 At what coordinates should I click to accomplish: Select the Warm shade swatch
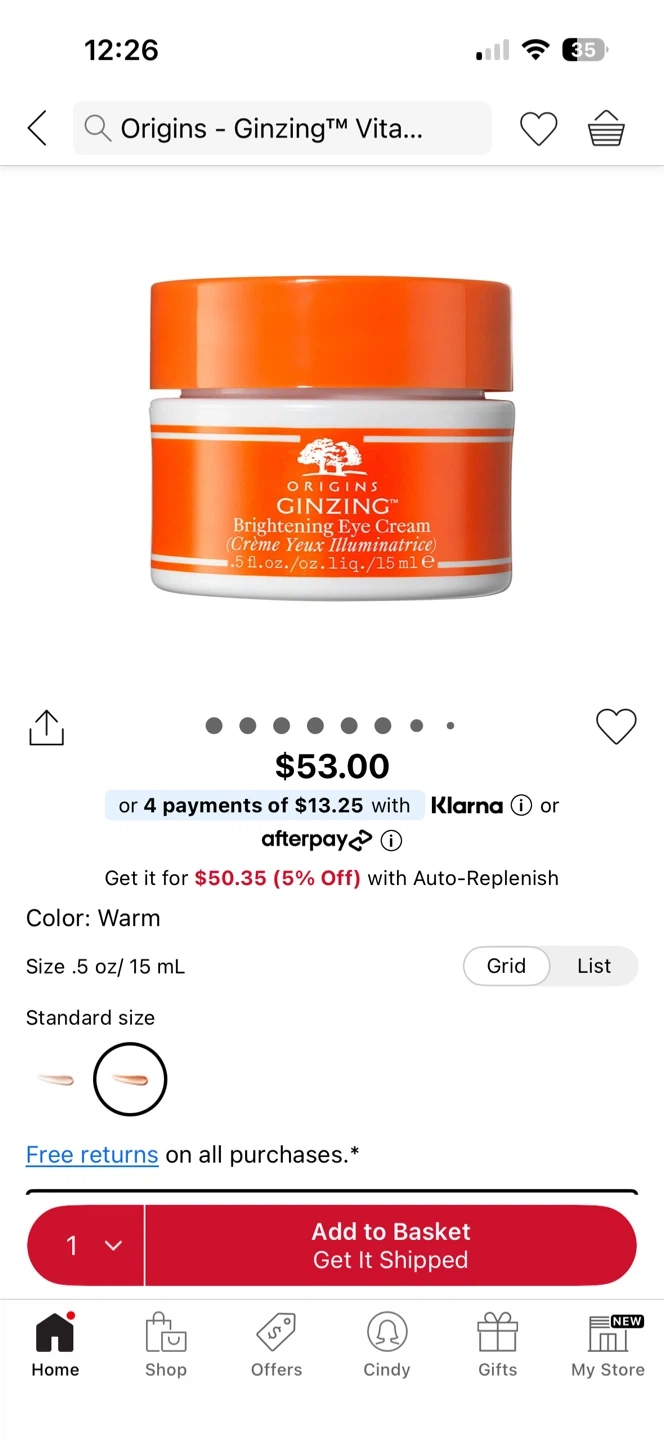click(x=130, y=1079)
